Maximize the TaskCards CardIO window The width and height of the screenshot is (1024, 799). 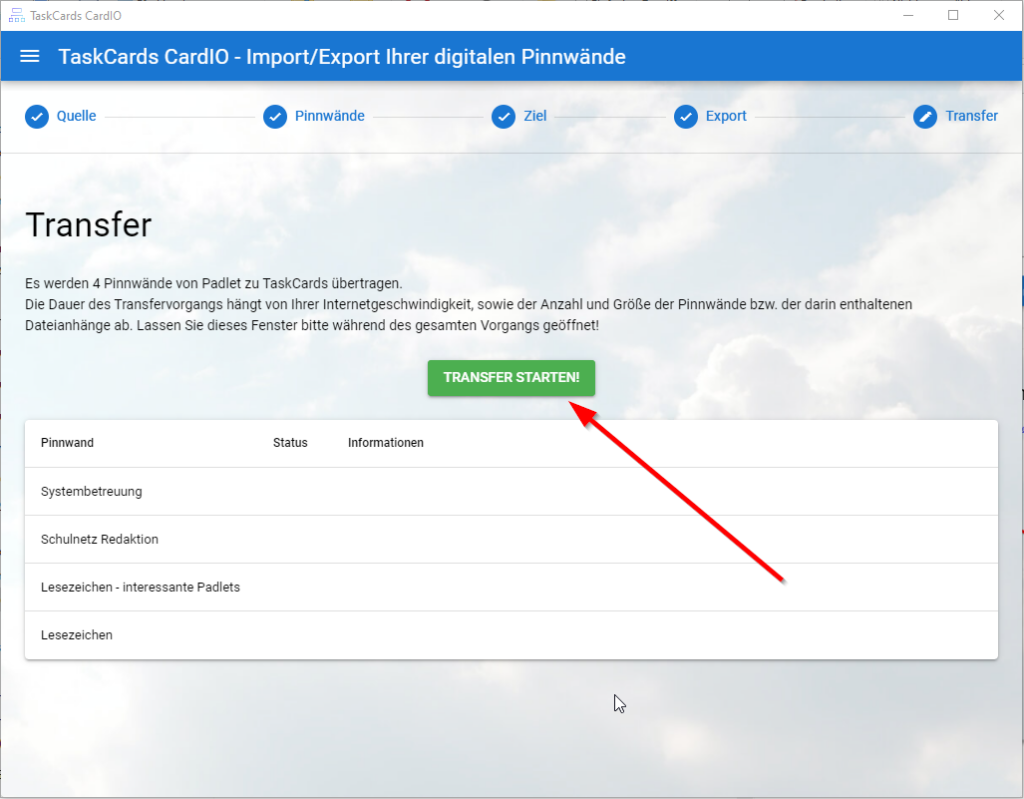coord(953,15)
